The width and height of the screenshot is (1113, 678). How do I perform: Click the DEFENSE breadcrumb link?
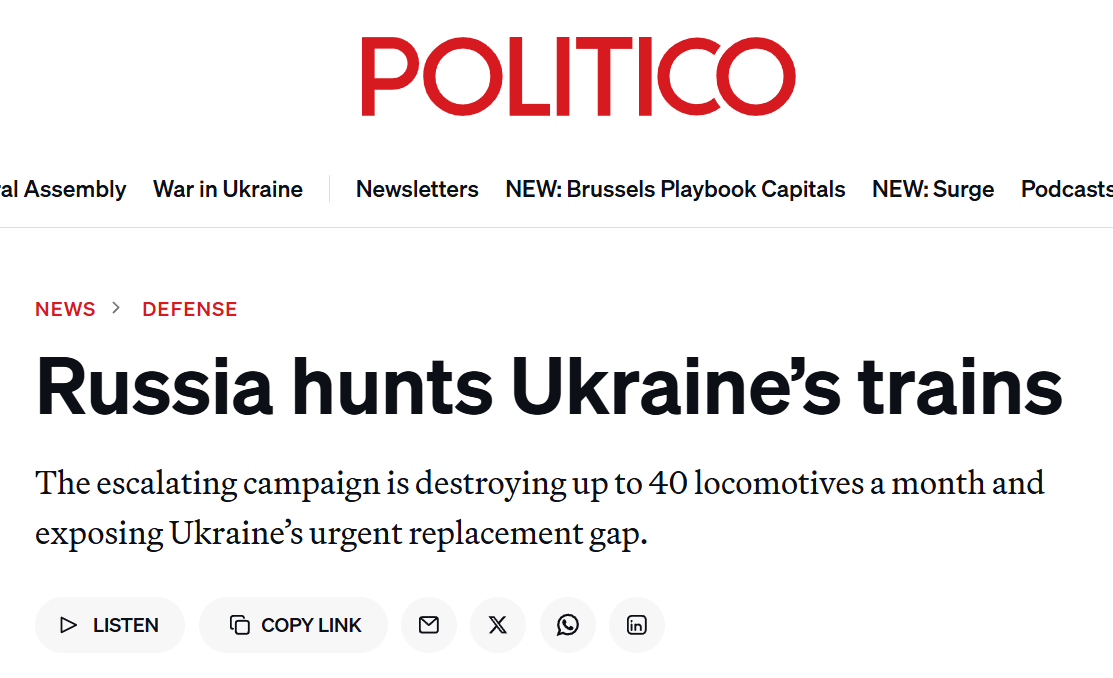(x=190, y=309)
